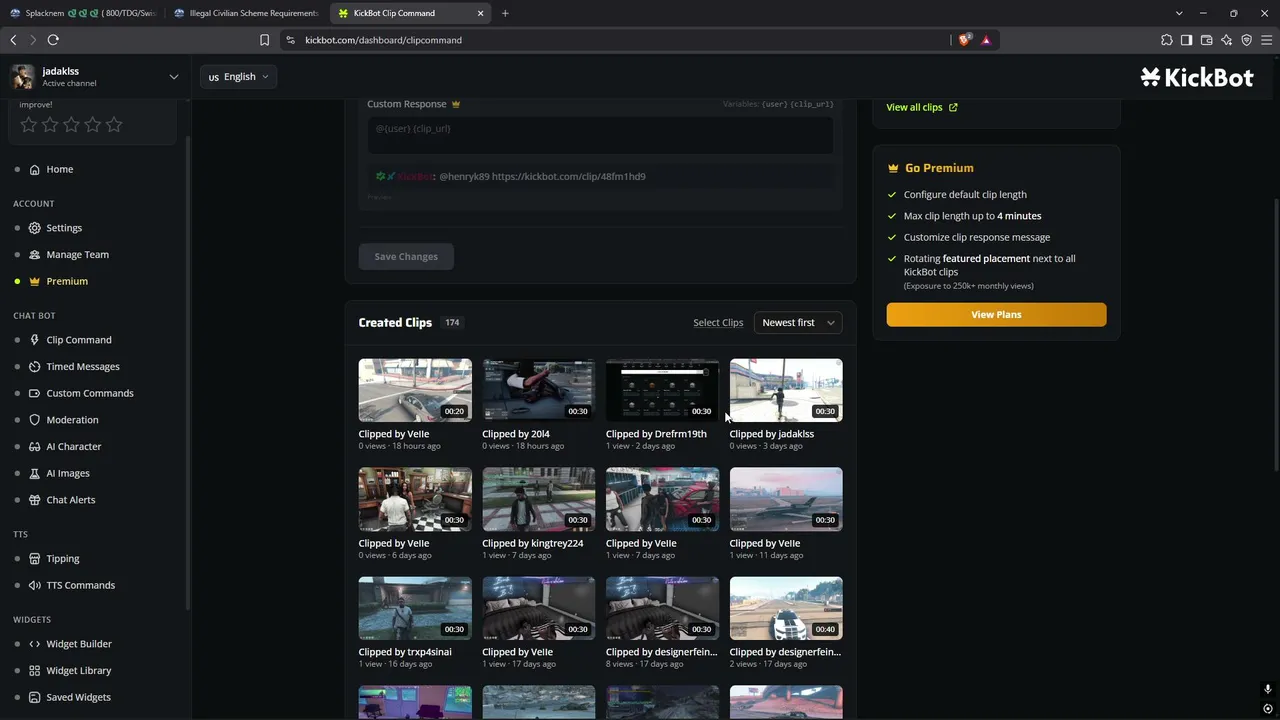Open Leo AI sparkle icon
Screen dimensions: 1280x720
click(1226, 40)
